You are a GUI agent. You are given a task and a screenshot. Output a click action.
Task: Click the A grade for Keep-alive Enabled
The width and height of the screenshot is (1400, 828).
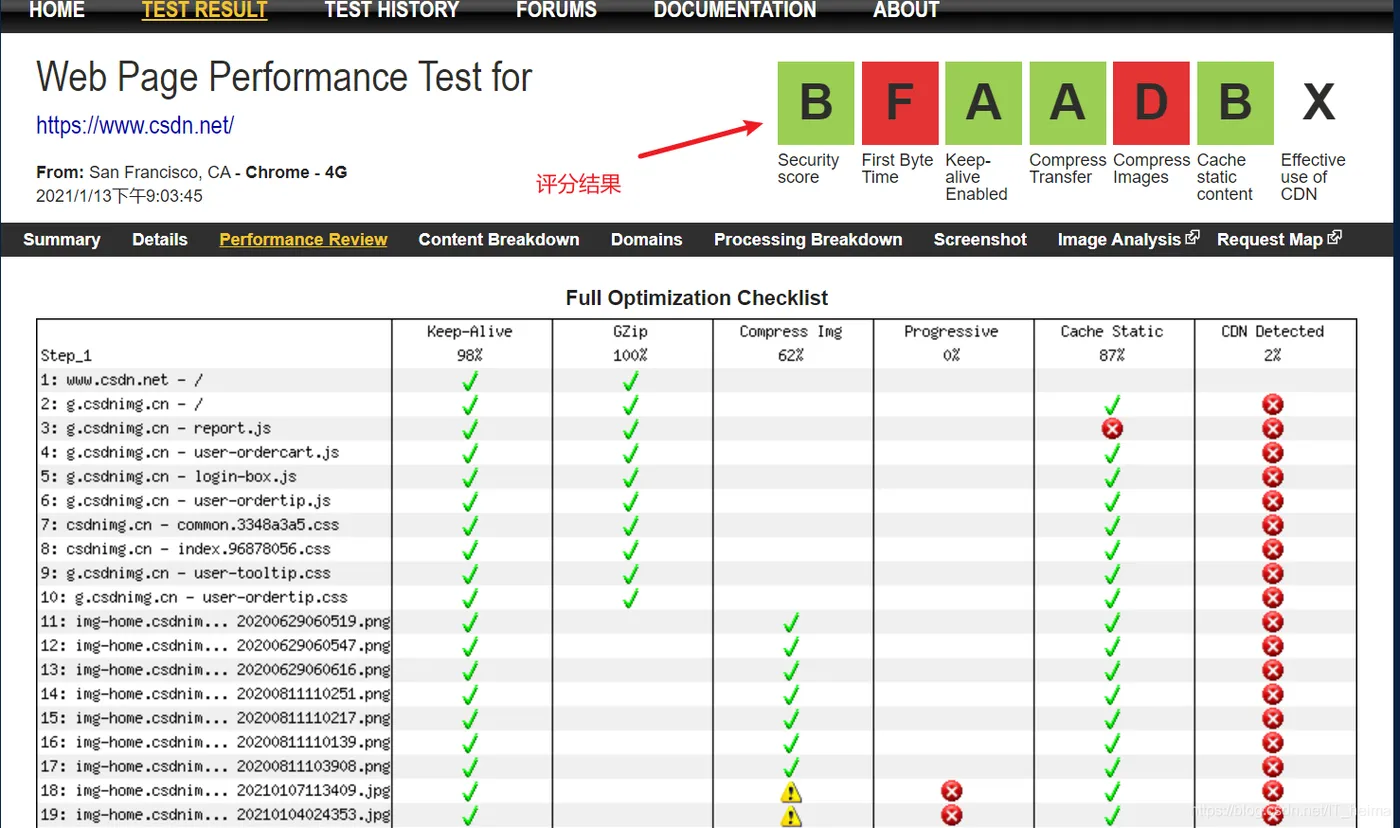click(x=984, y=103)
